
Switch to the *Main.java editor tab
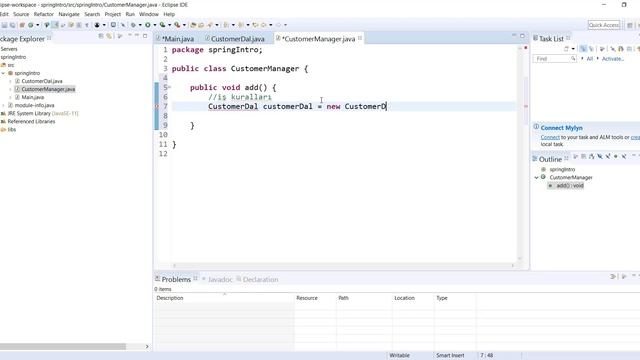click(x=176, y=39)
